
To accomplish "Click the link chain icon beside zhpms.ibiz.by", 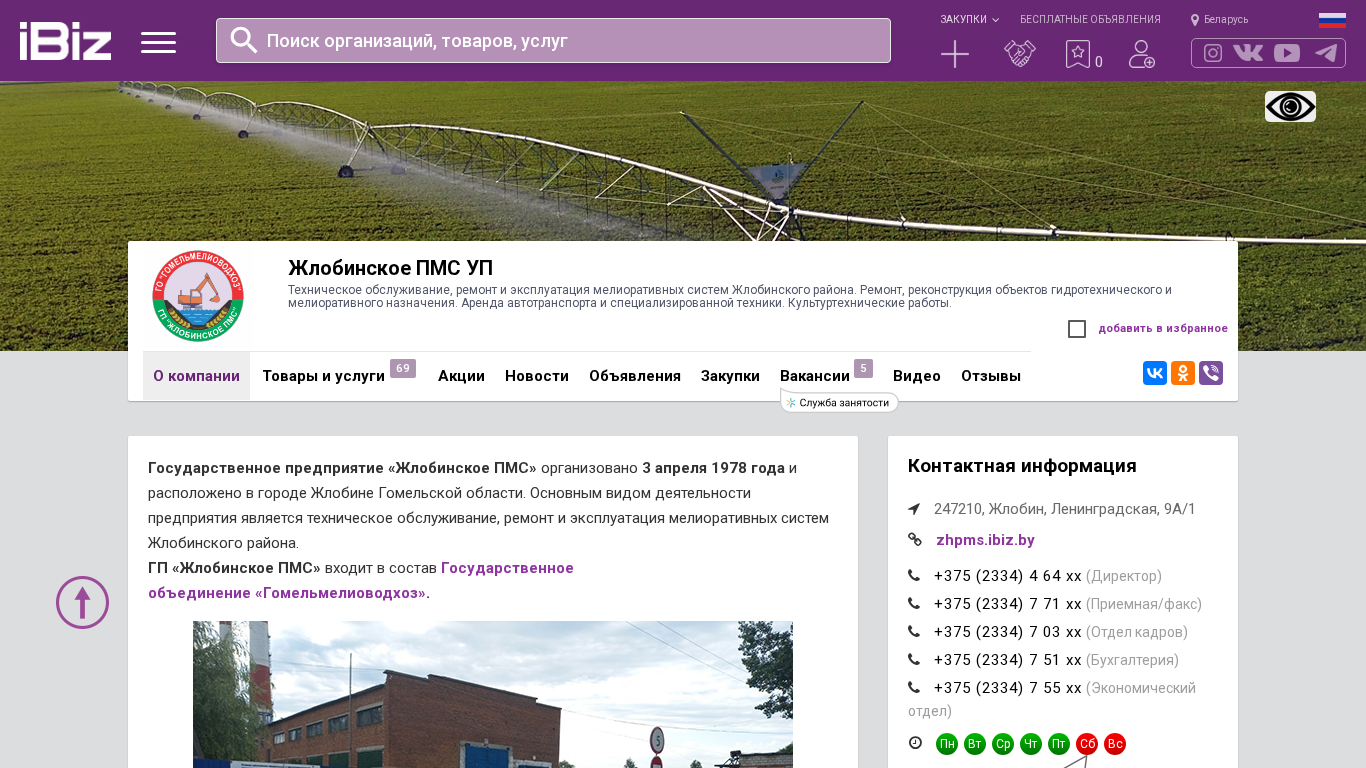I will (915, 539).
